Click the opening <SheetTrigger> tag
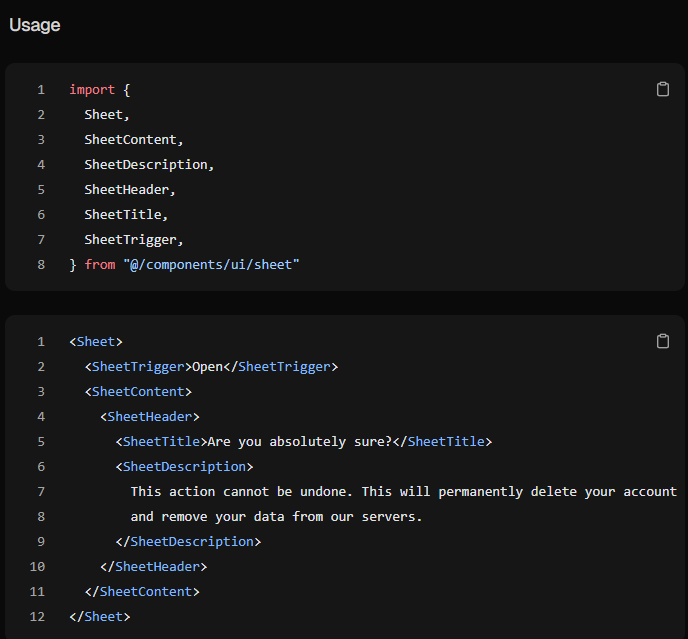The height and width of the screenshot is (639, 688). pos(138,366)
